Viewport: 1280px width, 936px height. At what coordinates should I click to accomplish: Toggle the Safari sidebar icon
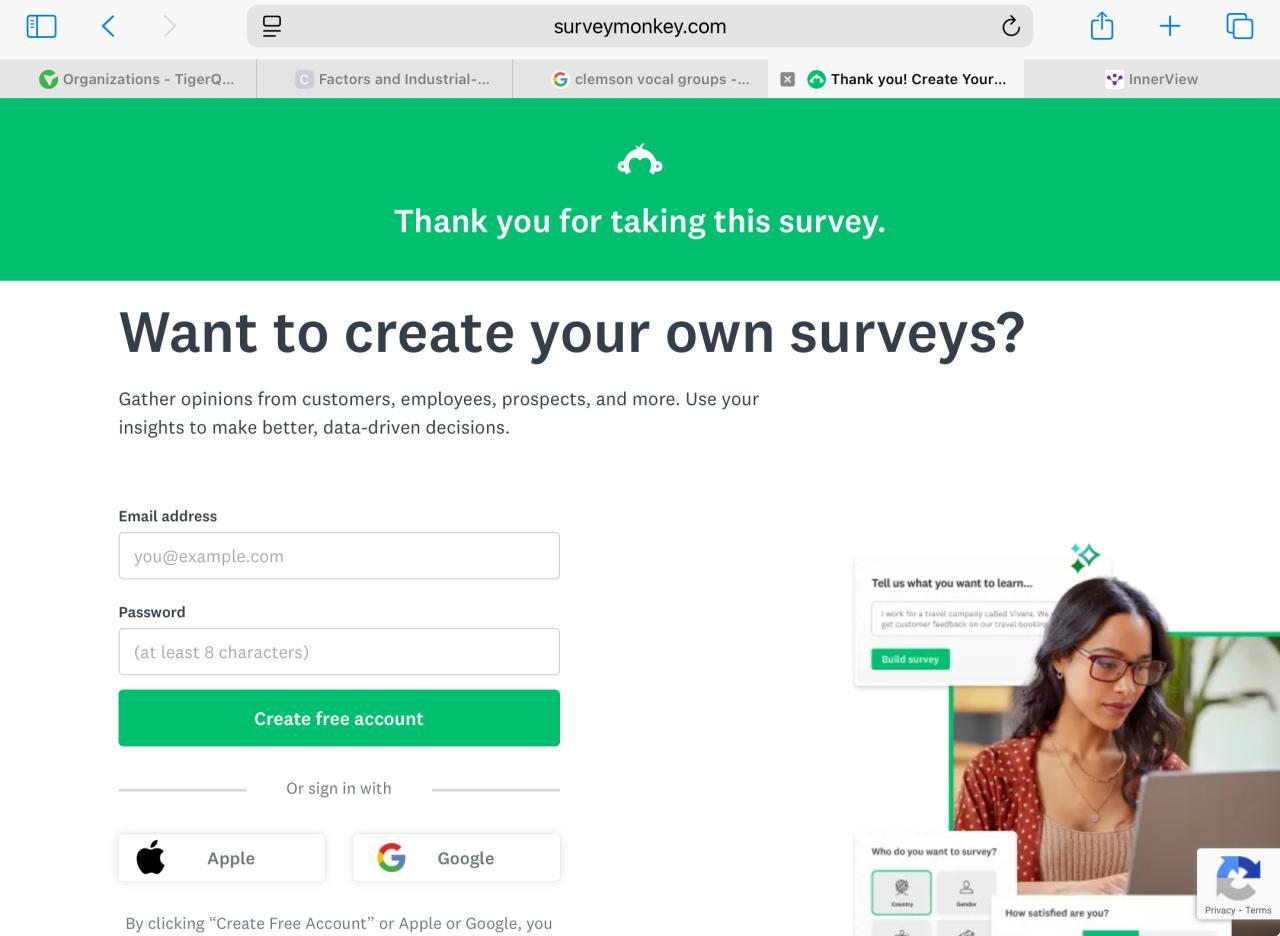41,27
